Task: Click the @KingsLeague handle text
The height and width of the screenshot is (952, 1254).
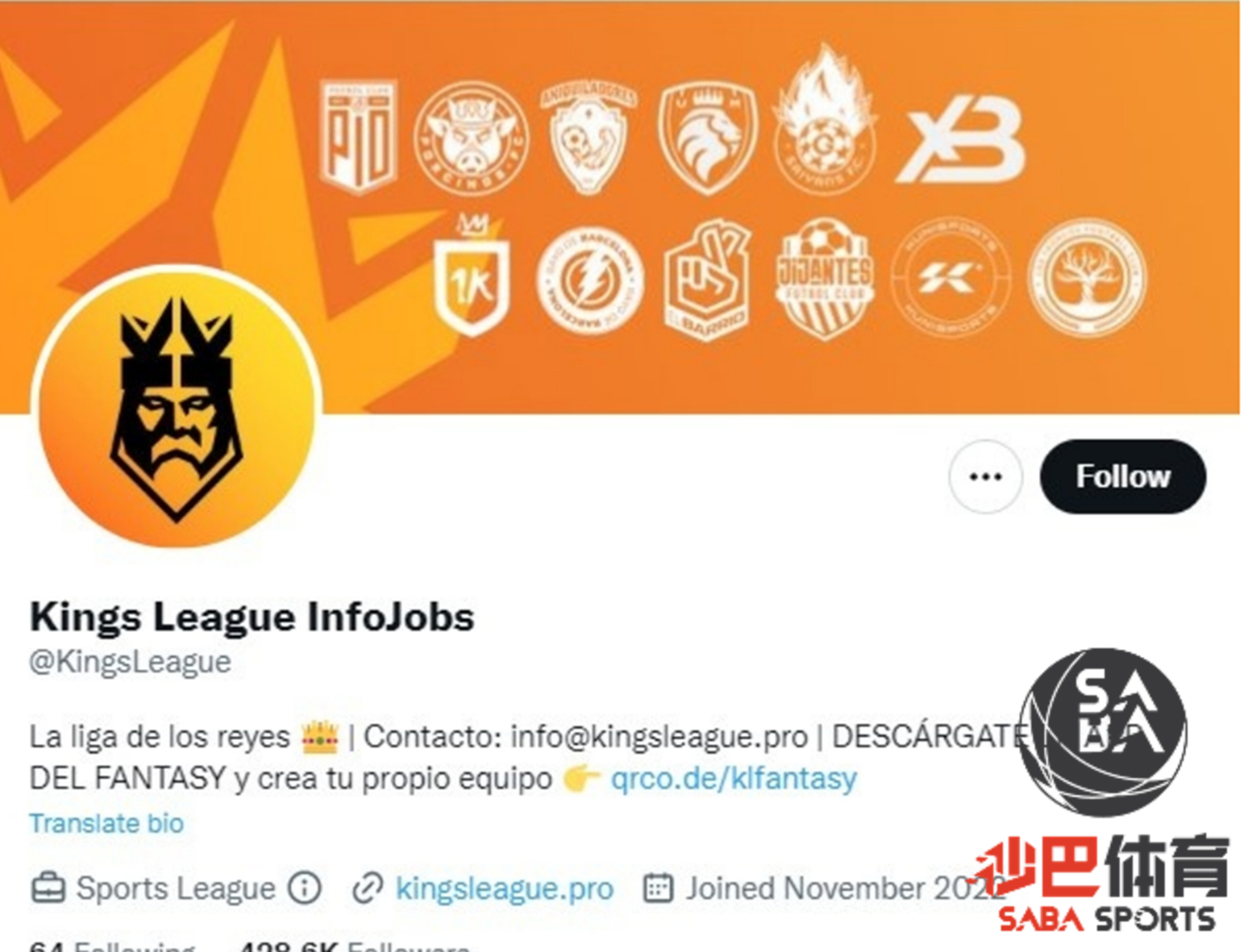Action: pos(130,661)
